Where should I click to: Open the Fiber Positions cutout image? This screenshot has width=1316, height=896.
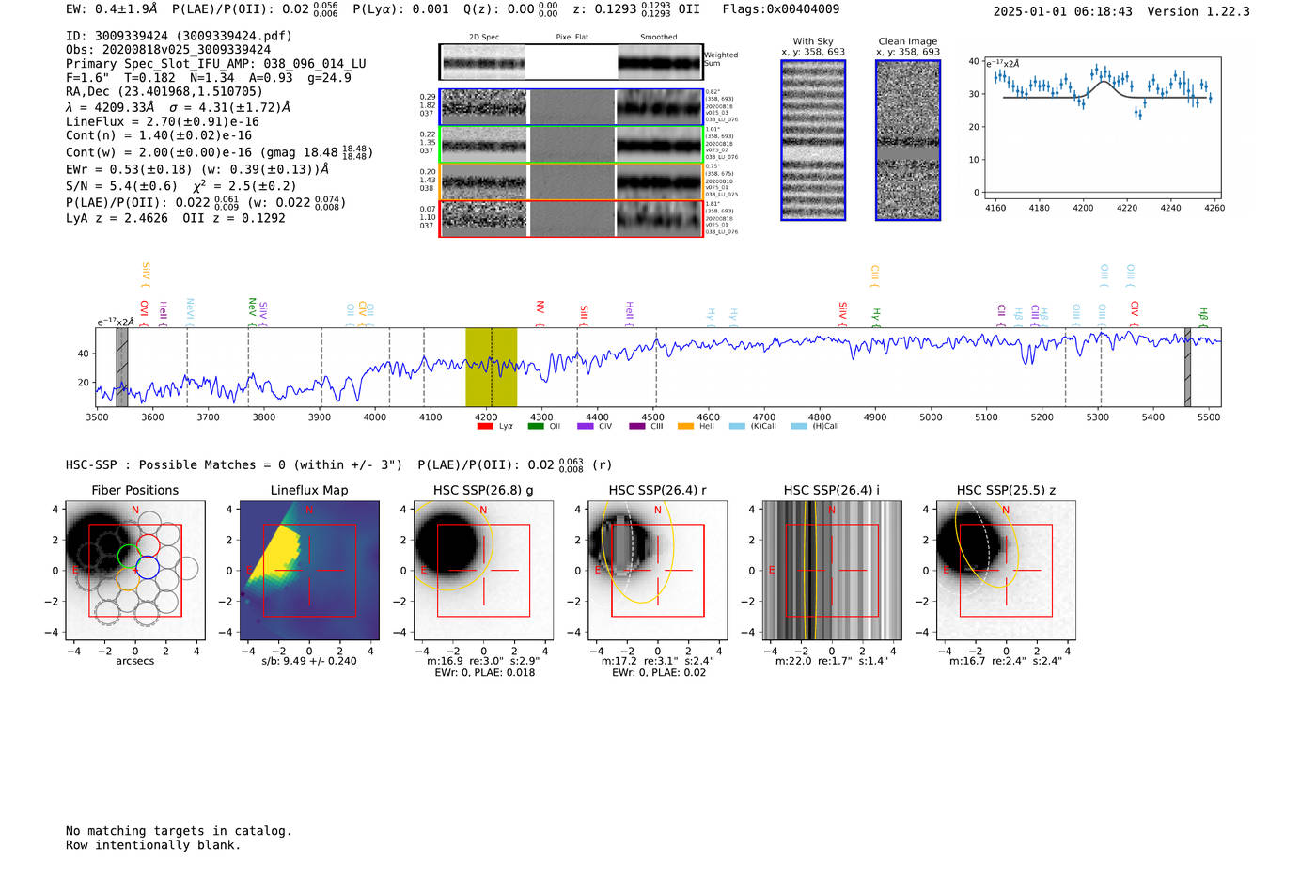point(135,571)
